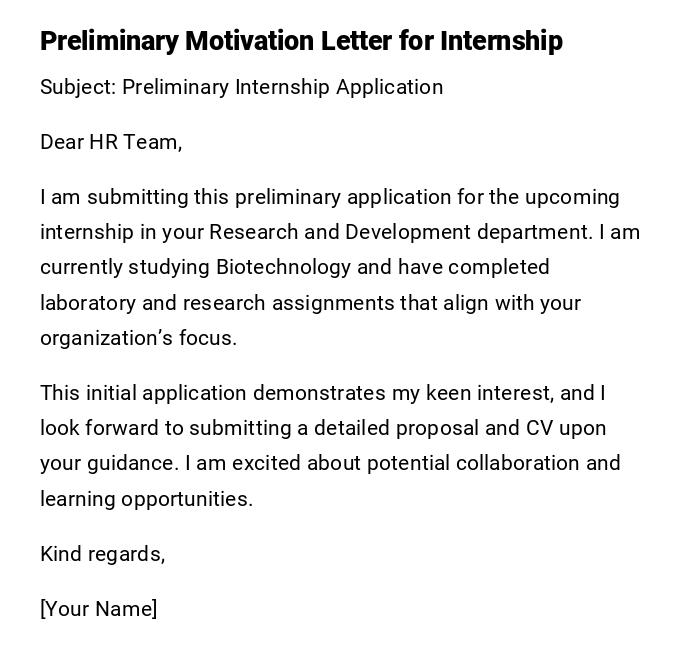Click the word "Biotechnology"
This screenshot has width=700, height=671.
[283, 267]
